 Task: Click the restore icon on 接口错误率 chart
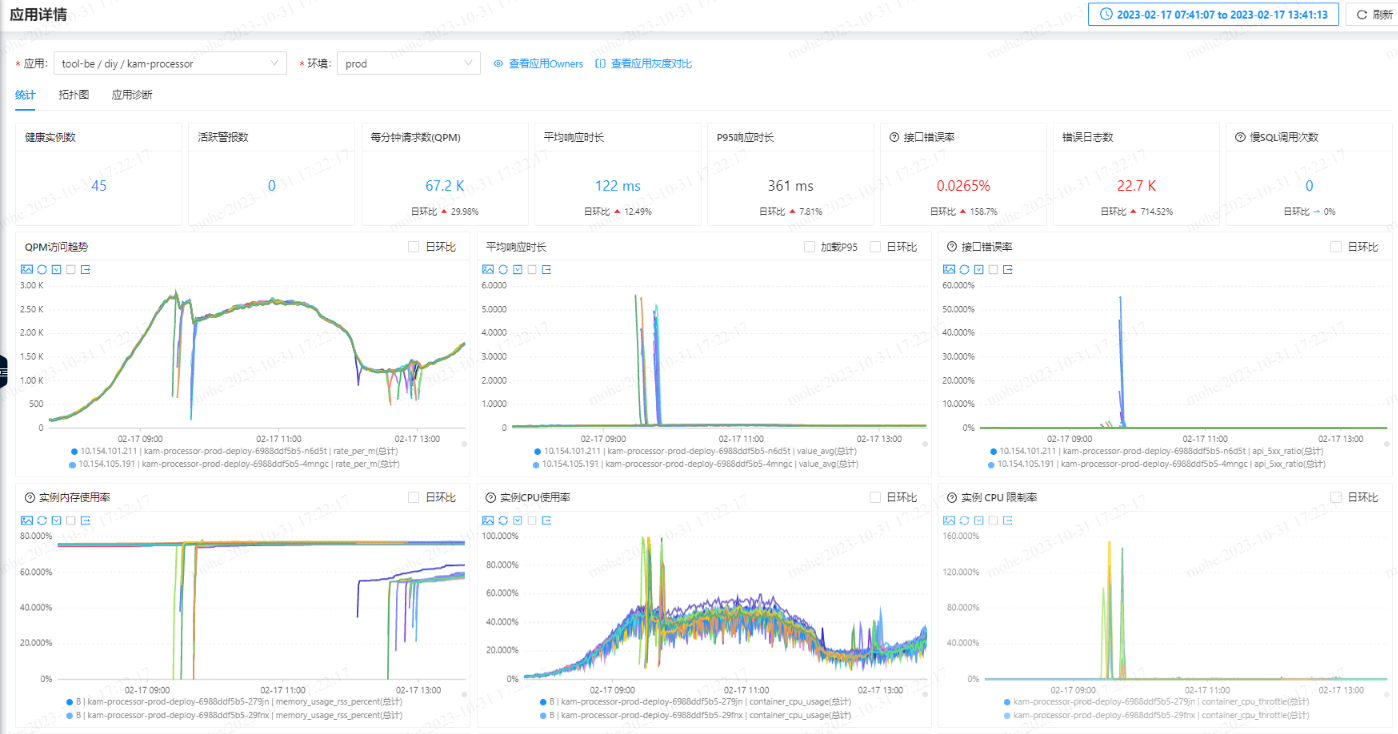click(965, 269)
